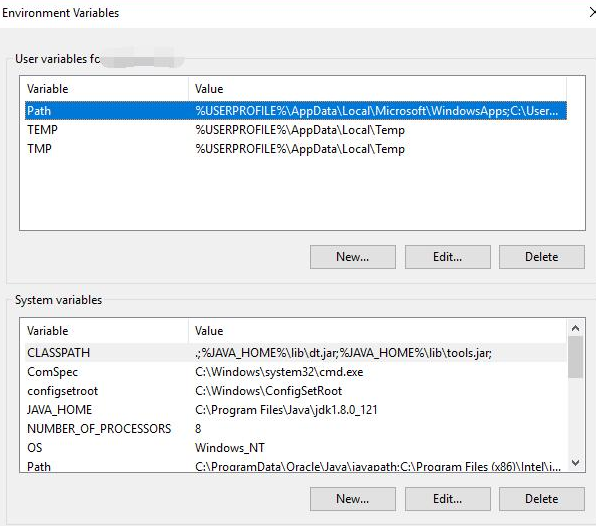Select the OS system variable row
The image size is (596, 526).
(x=296, y=448)
